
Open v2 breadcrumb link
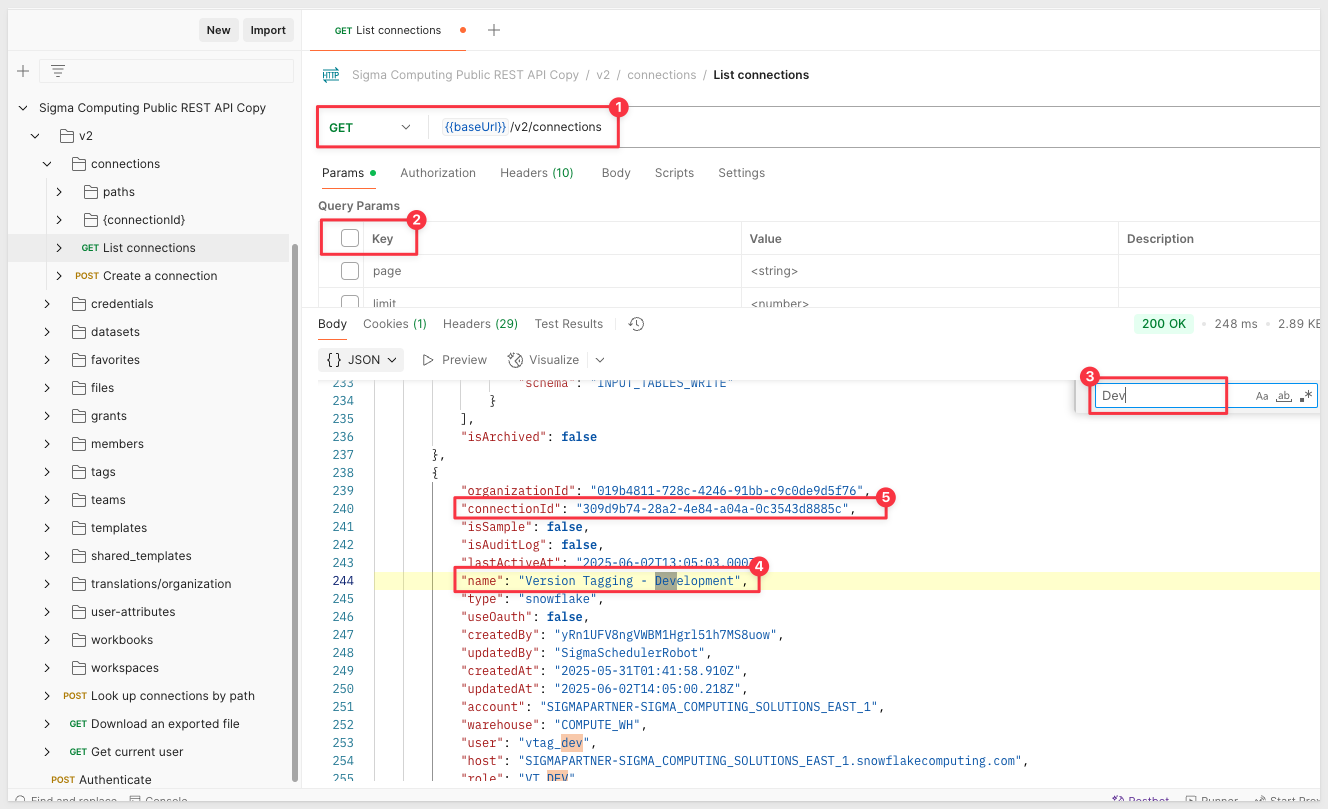(x=603, y=75)
